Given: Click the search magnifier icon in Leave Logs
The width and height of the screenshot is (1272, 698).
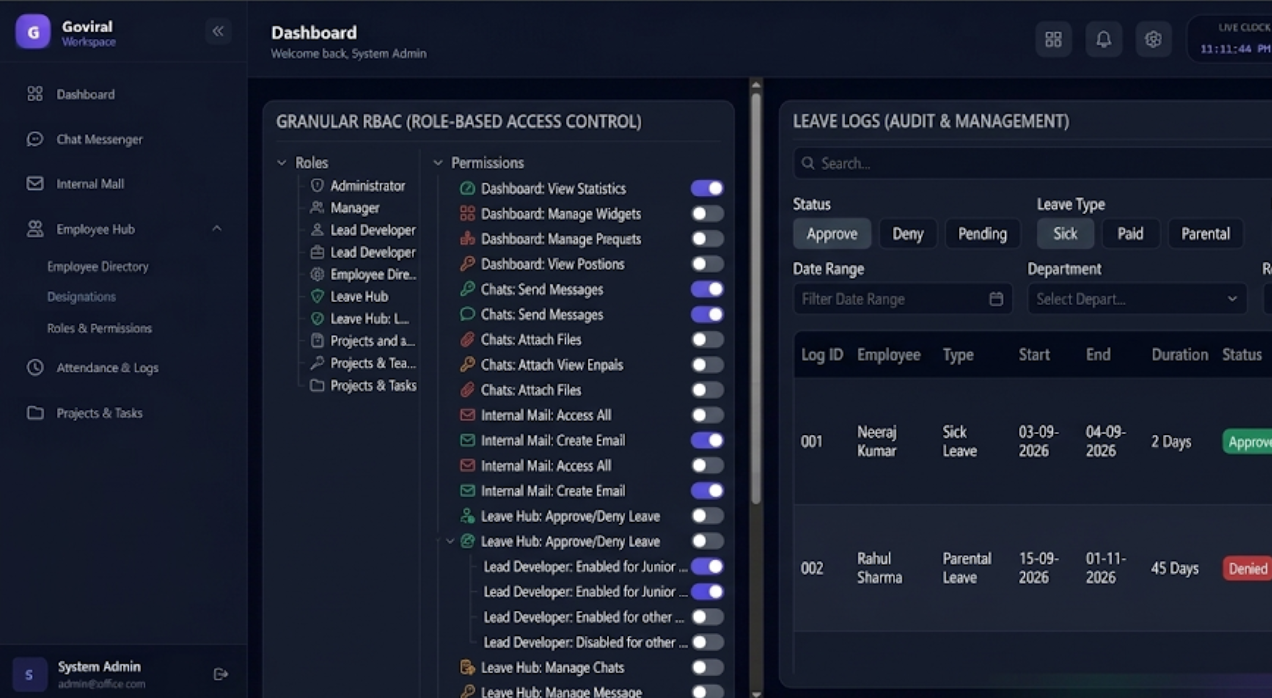Looking at the screenshot, I should pyautogui.click(x=808, y=163).
